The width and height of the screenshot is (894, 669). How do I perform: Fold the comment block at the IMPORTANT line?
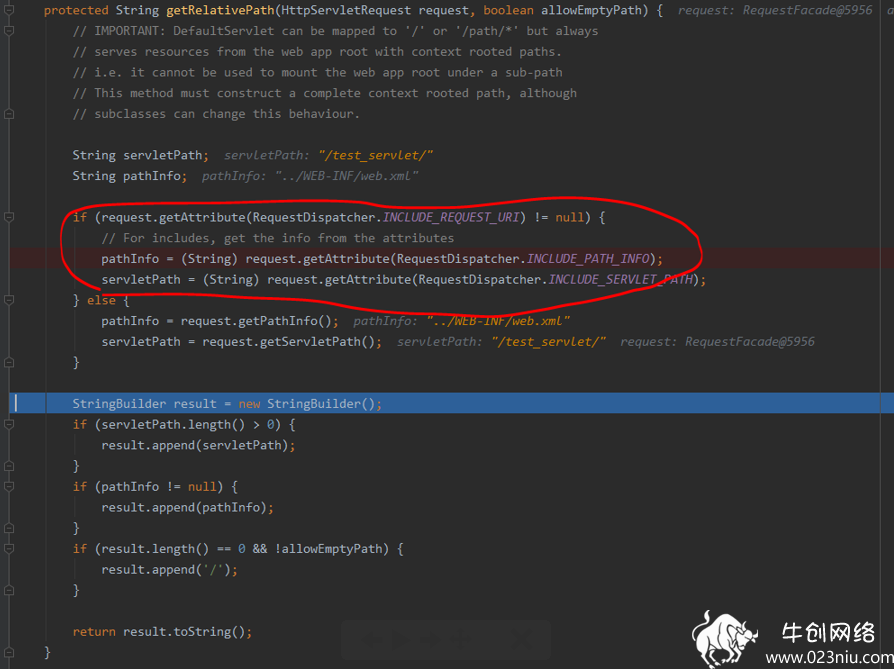(x=9, y=31)
